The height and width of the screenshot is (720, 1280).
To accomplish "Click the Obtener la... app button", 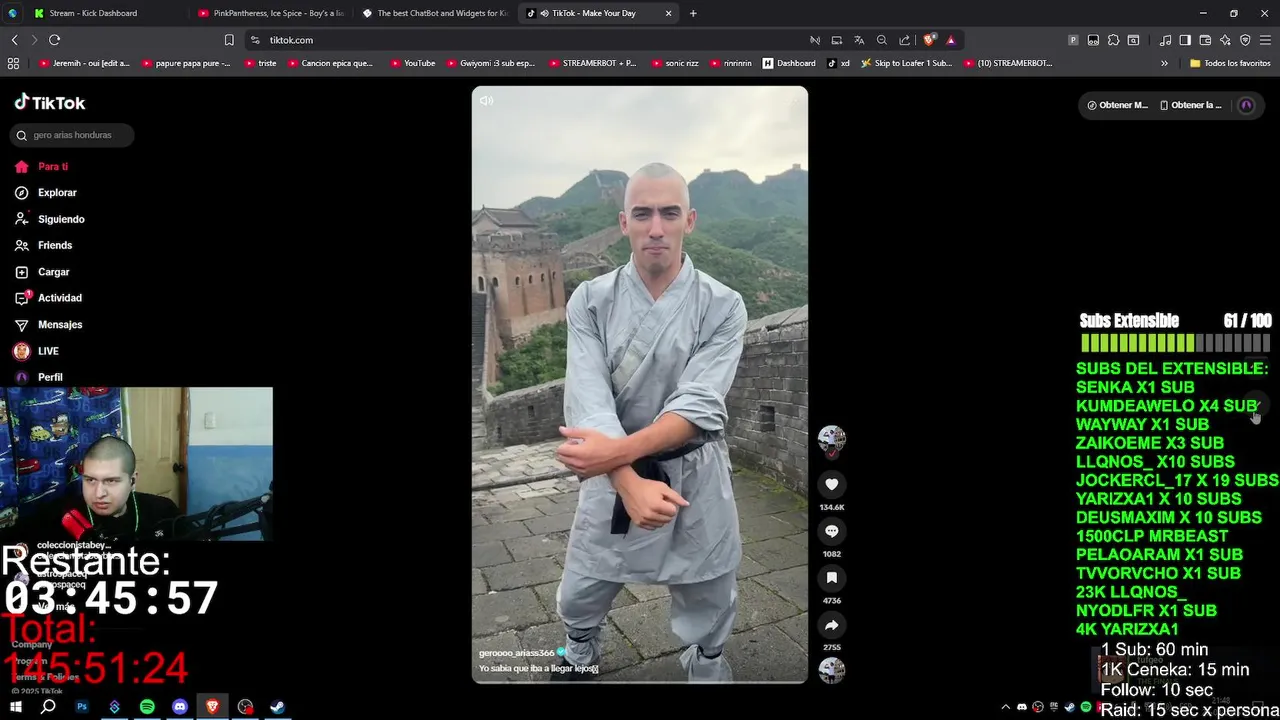I will pos(1190,105).
